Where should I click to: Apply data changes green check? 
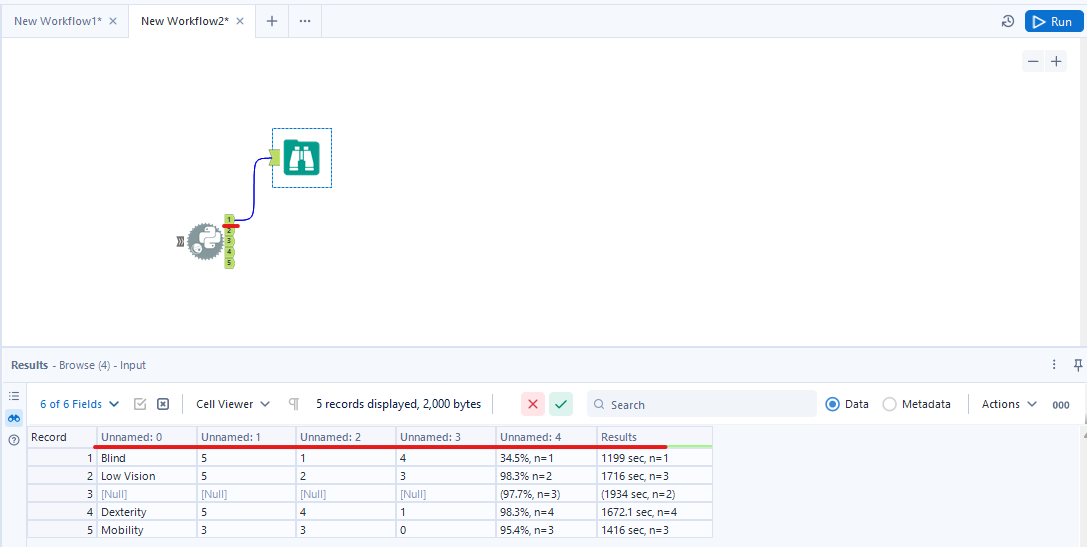(x=561, y=404)
